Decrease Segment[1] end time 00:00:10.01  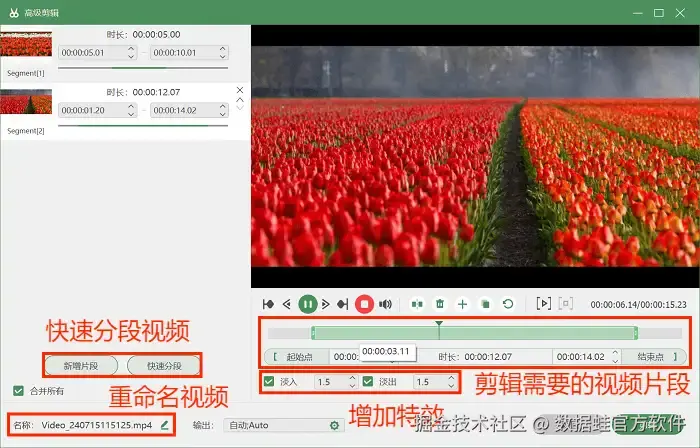(x=223, y=56)
